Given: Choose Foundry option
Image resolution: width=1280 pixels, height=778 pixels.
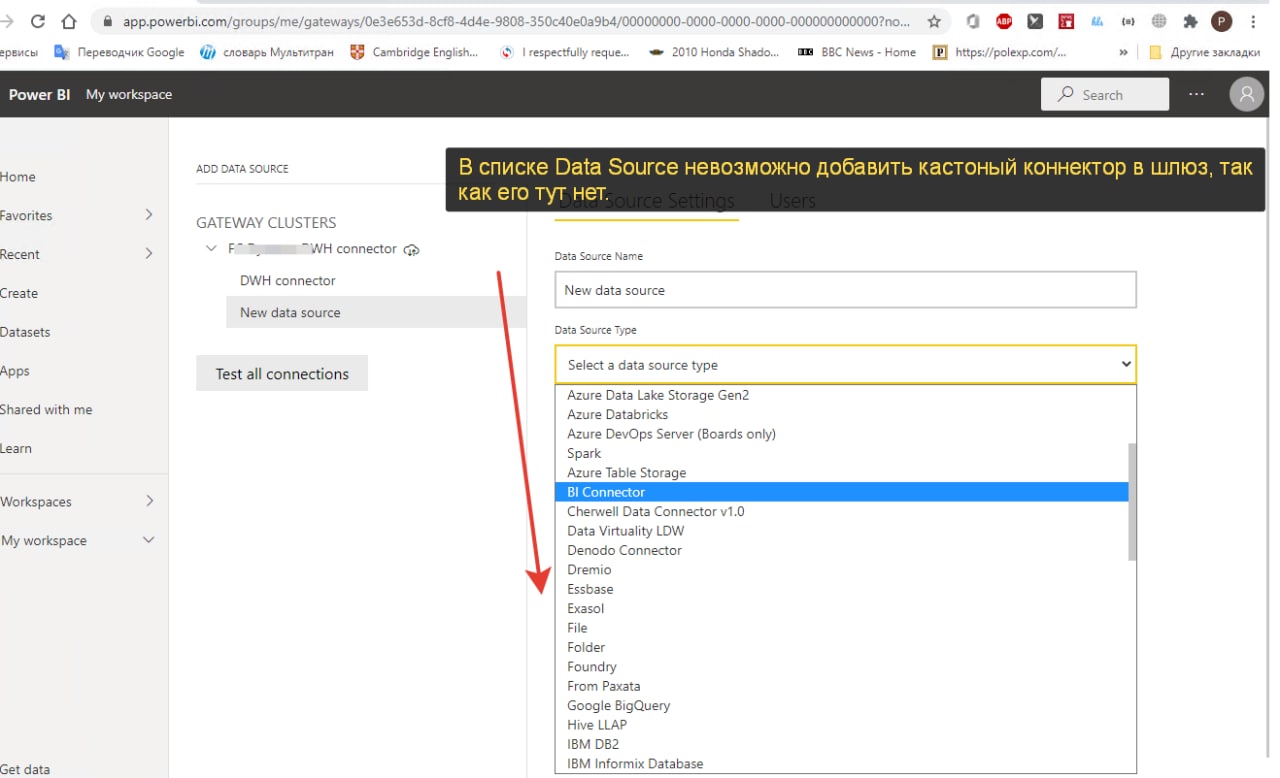Looking at the screenshot, I should (841, 666).
